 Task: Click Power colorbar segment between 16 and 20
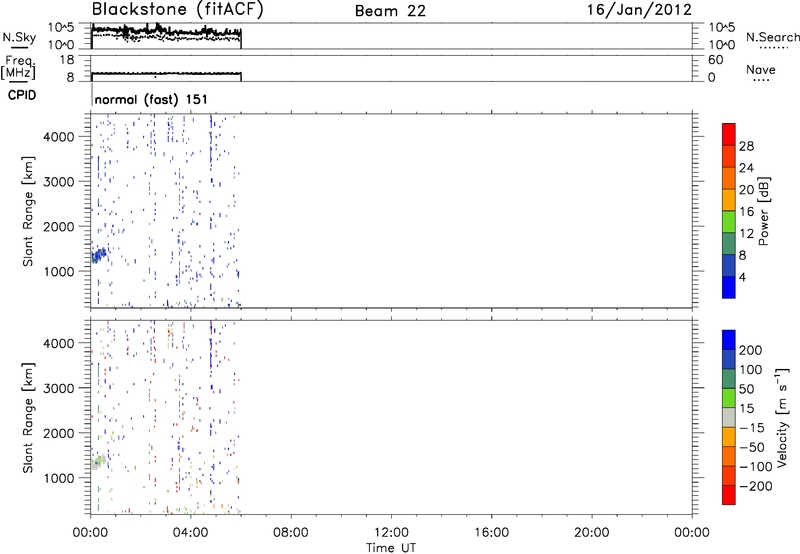(x=729, y=200)
